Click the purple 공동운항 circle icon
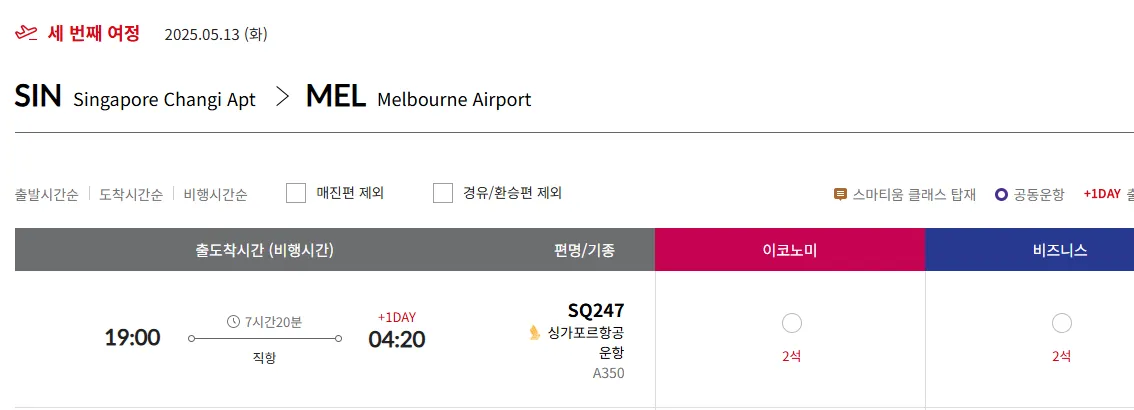Viewport: 1134px width, 410px height. 1001,194
